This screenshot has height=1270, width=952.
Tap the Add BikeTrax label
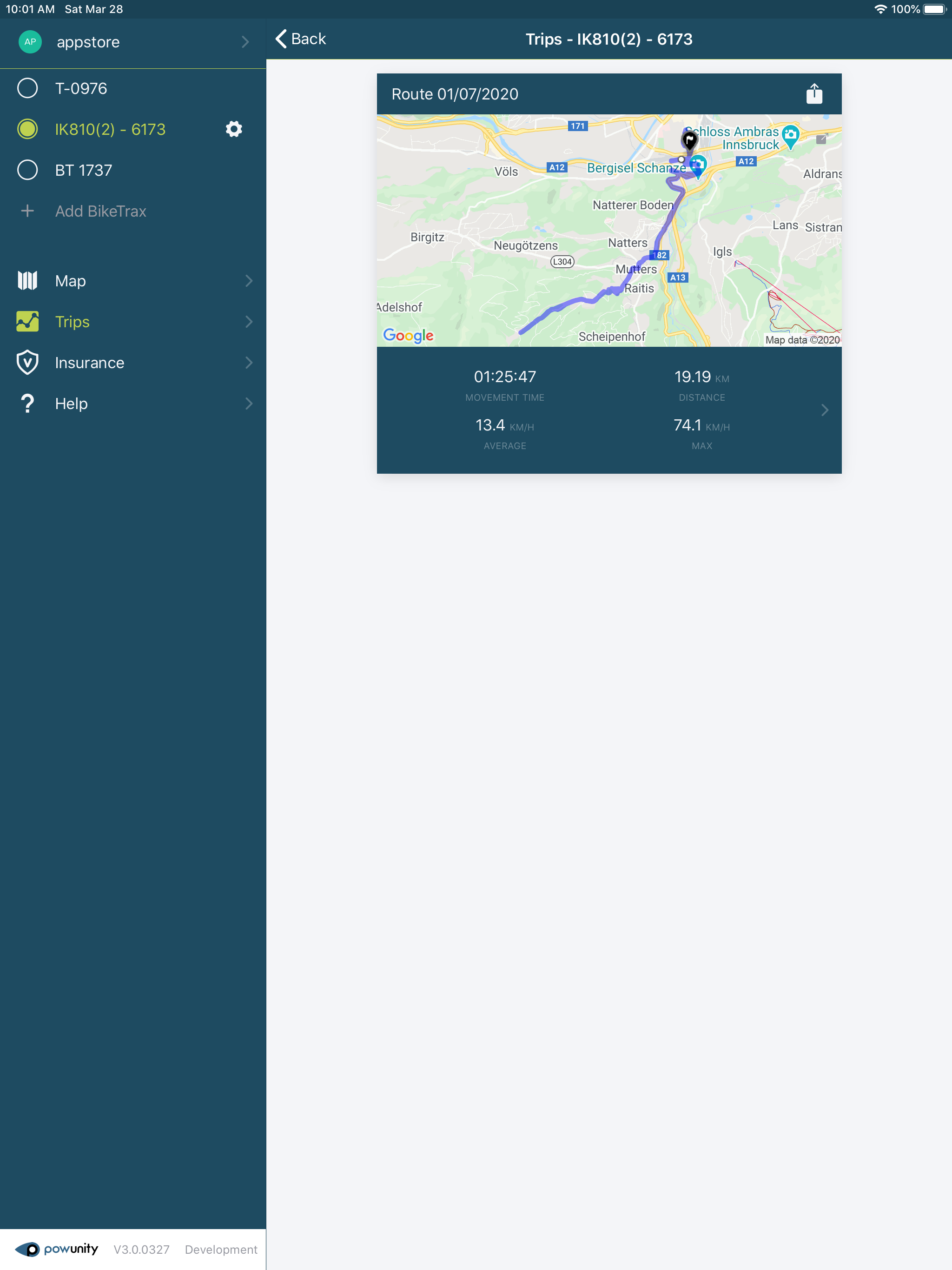pyautogui.click(x=100, y=212)
